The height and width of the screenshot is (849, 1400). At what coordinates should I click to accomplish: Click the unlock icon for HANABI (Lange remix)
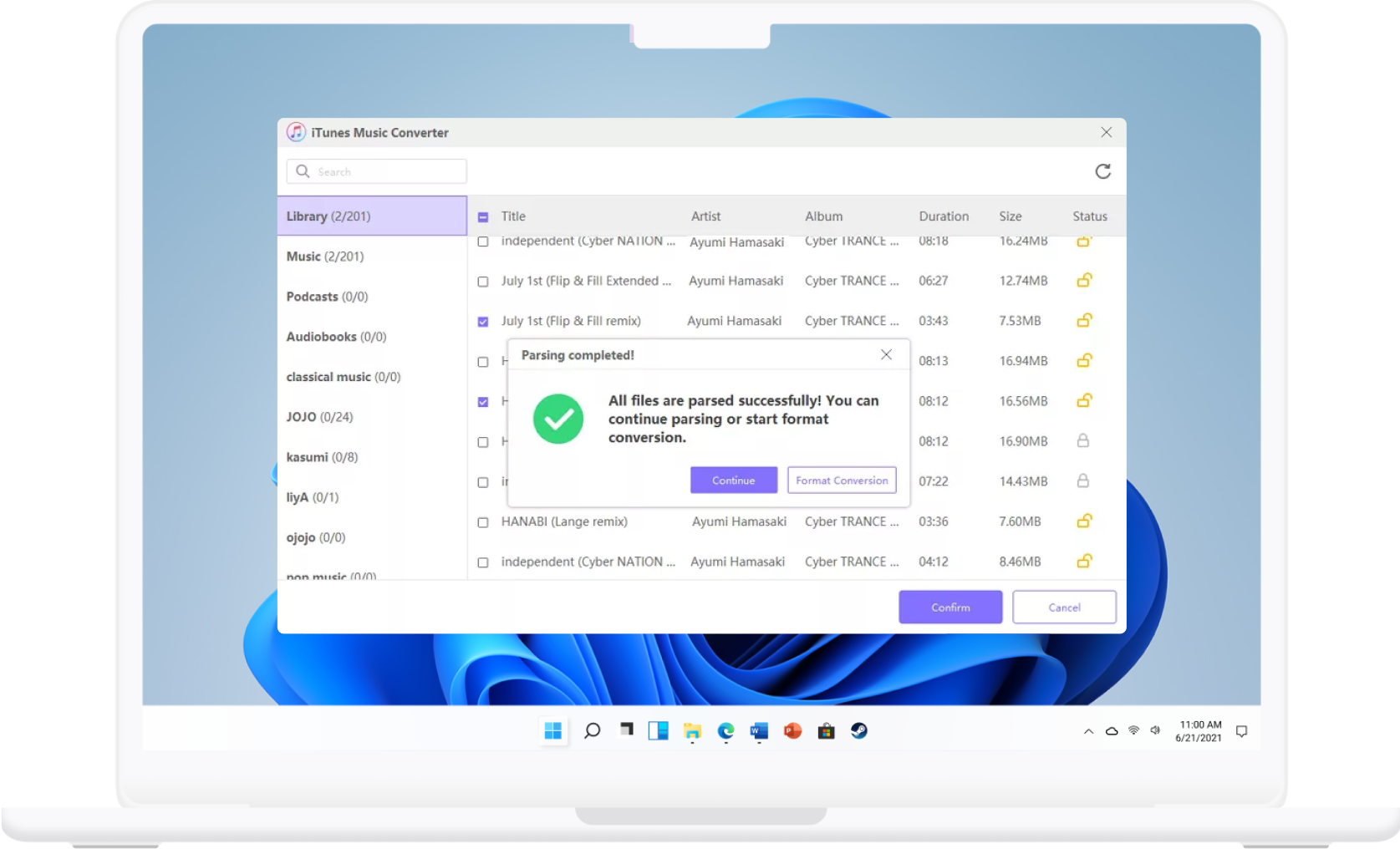click(x=1083, y=521)
